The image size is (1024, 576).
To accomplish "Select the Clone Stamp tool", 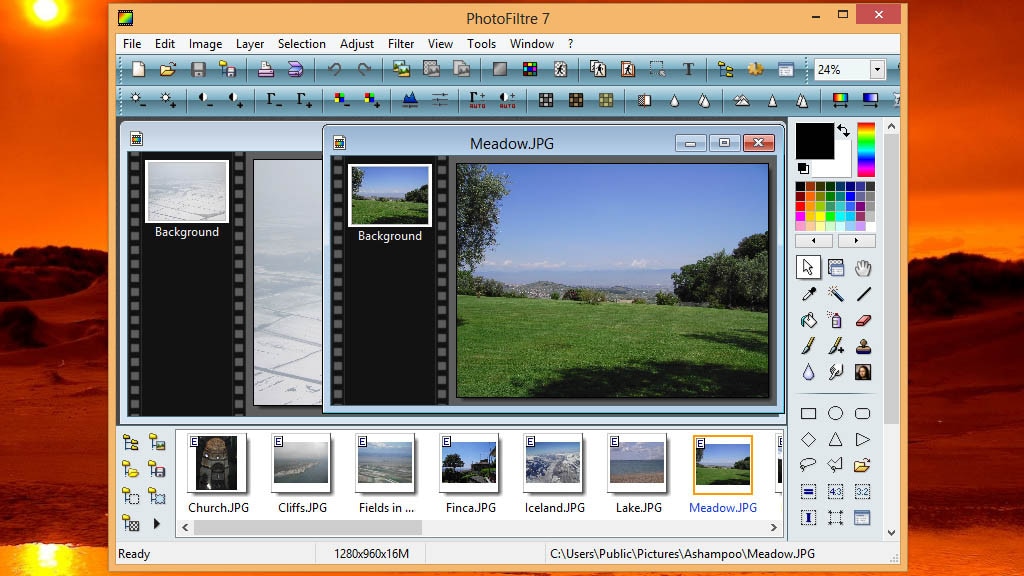I will point(863,346).
